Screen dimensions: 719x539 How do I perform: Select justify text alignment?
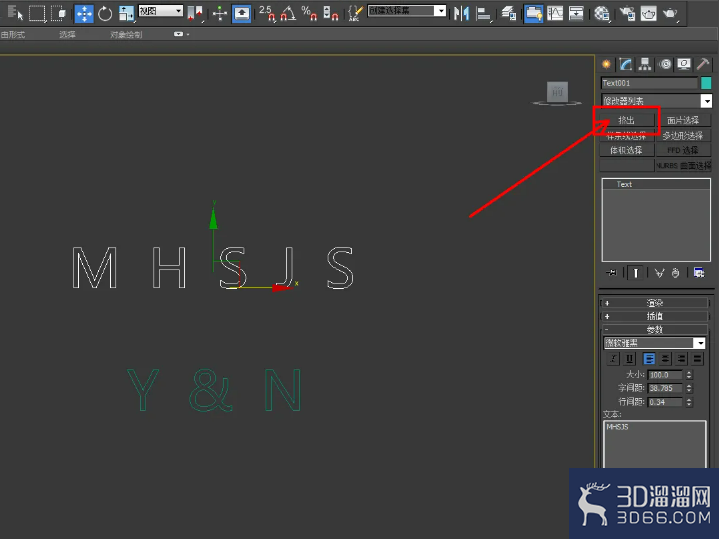698,359
